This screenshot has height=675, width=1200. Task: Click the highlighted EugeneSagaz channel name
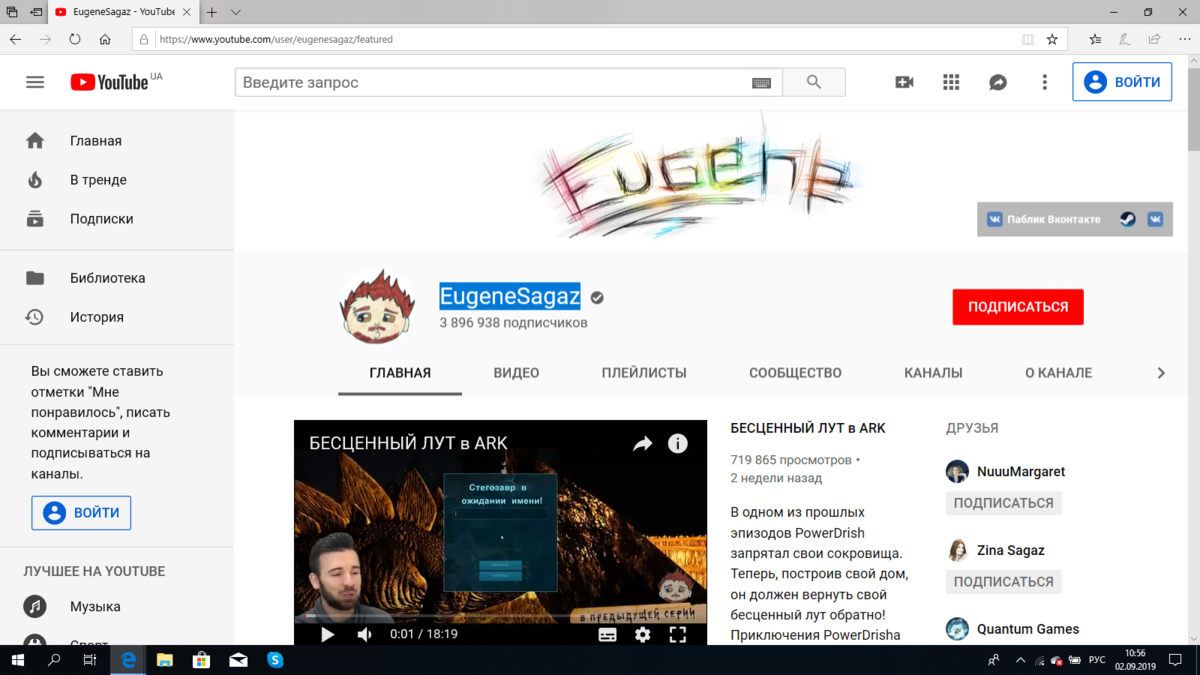click(510, 296)
